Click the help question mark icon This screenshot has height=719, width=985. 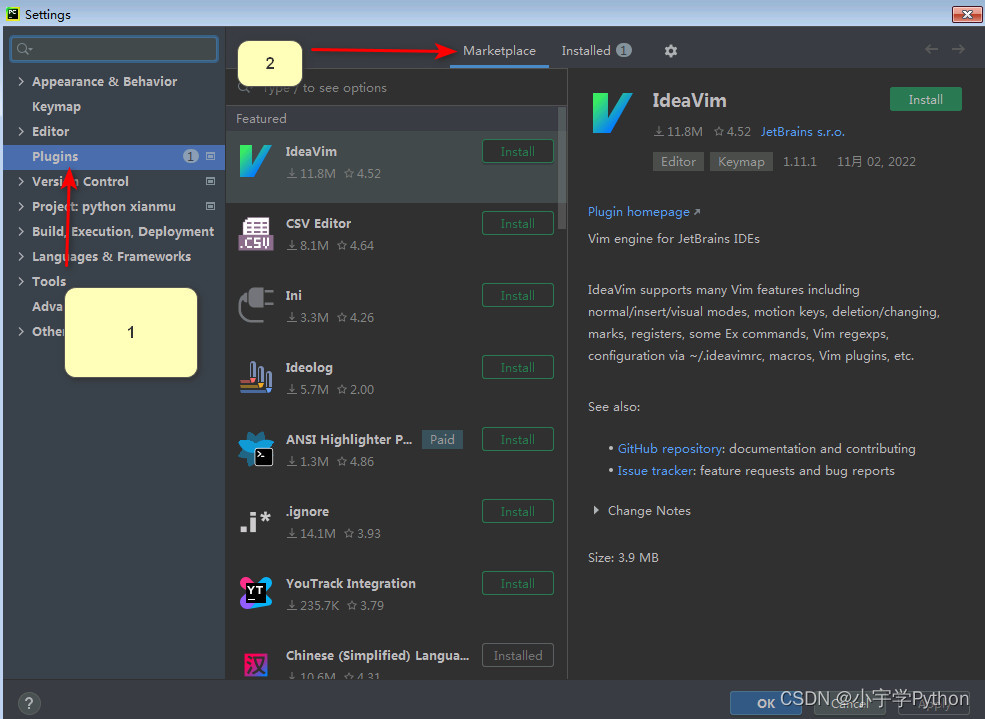click(30, 703)
